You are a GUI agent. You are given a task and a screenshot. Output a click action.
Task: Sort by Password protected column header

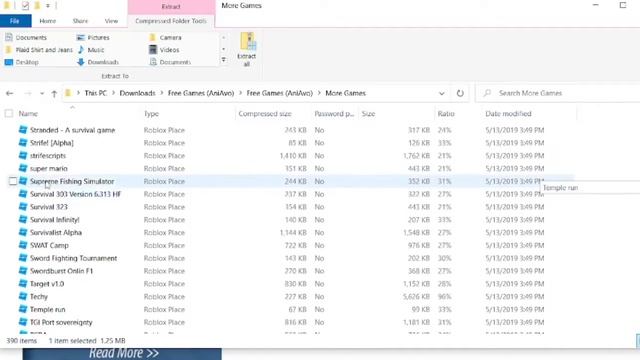click(334, 113)
